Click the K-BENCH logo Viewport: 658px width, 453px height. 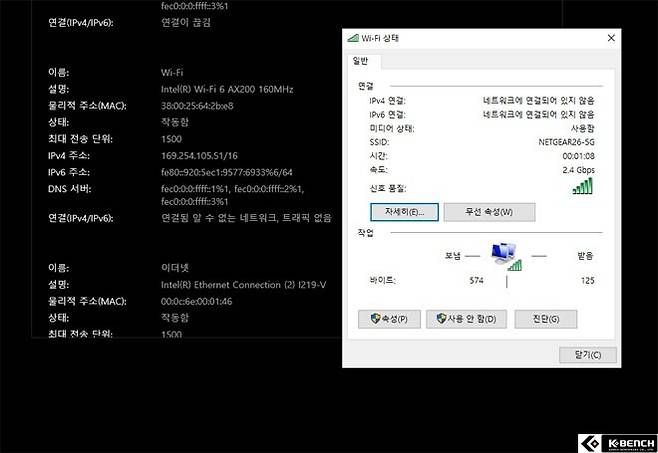[616, 441]
